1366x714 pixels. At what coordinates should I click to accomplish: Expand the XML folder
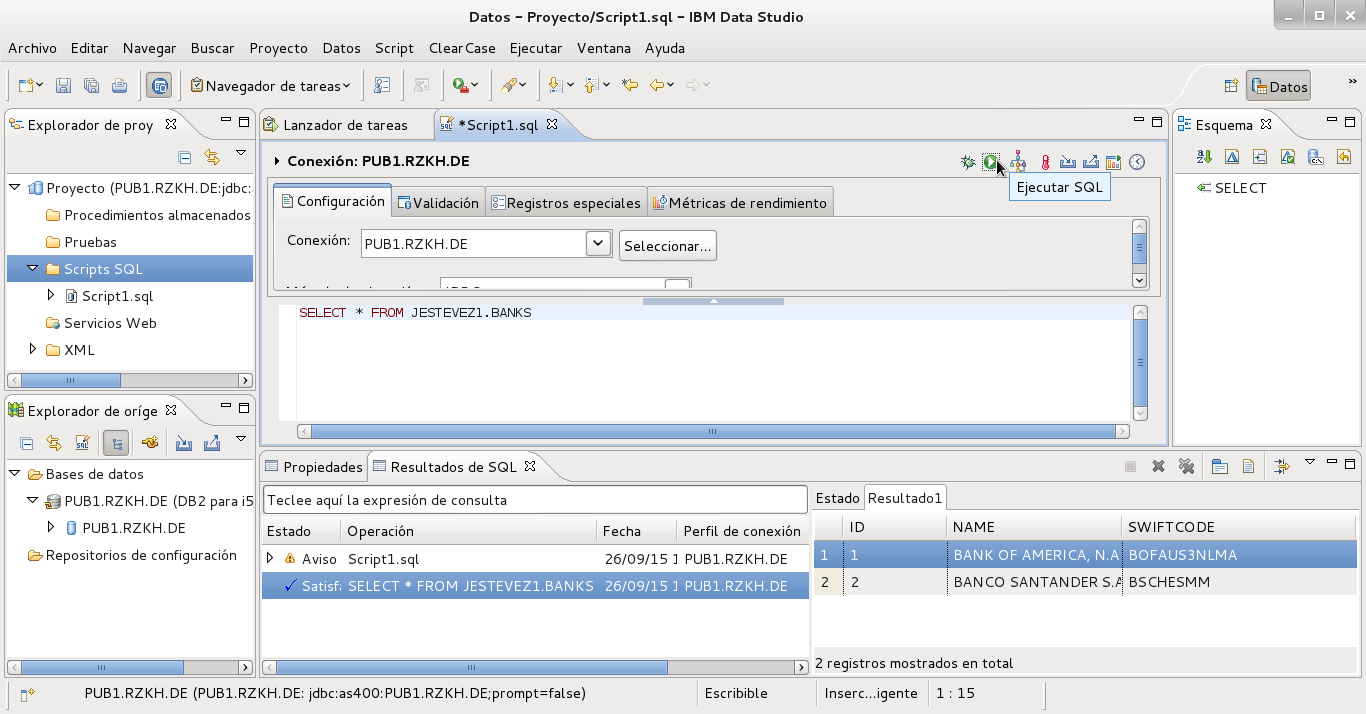point(33,350)
